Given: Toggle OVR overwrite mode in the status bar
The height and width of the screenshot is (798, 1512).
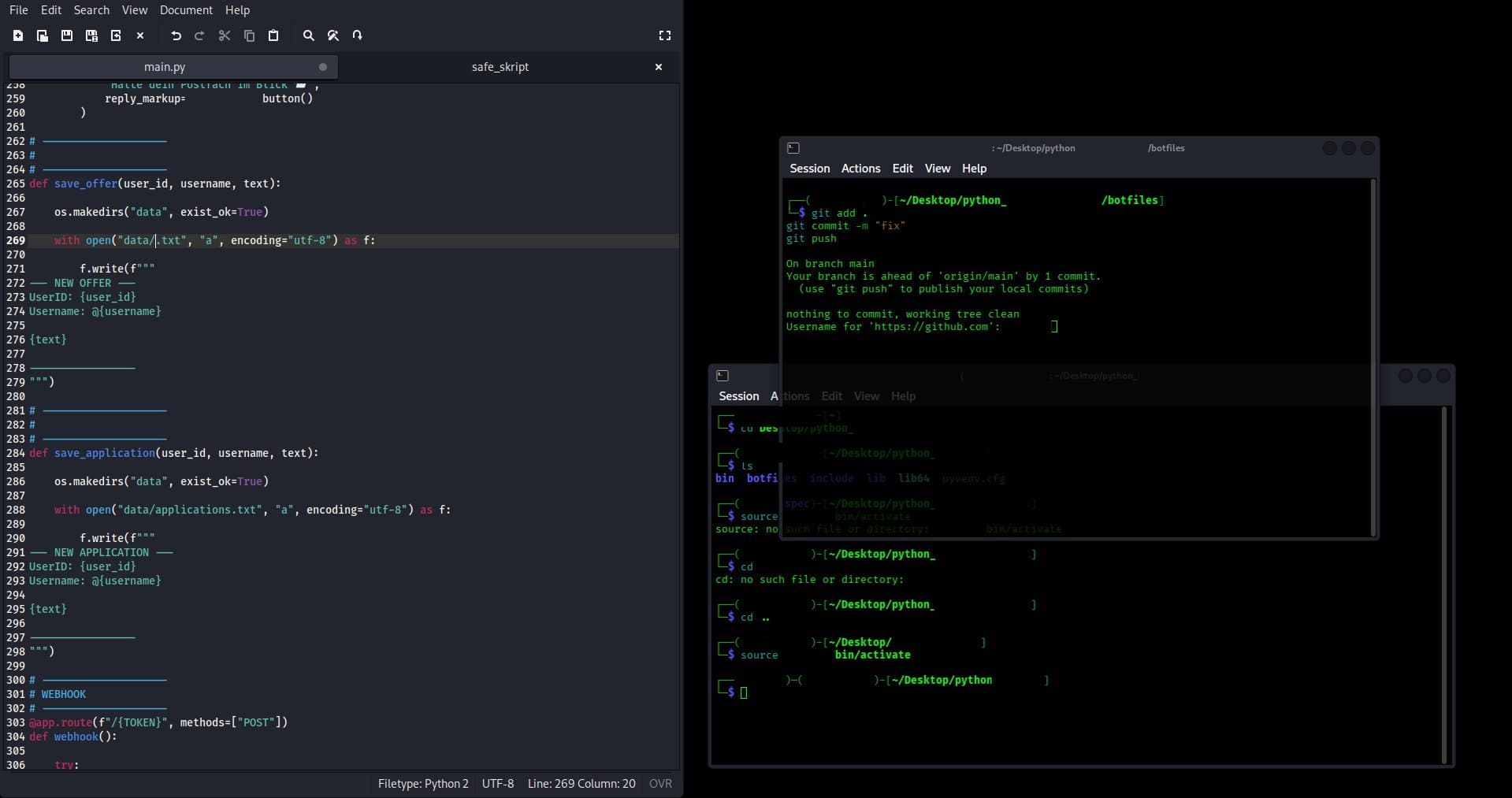Looking at the screenshot, I should tap(660, 784).
